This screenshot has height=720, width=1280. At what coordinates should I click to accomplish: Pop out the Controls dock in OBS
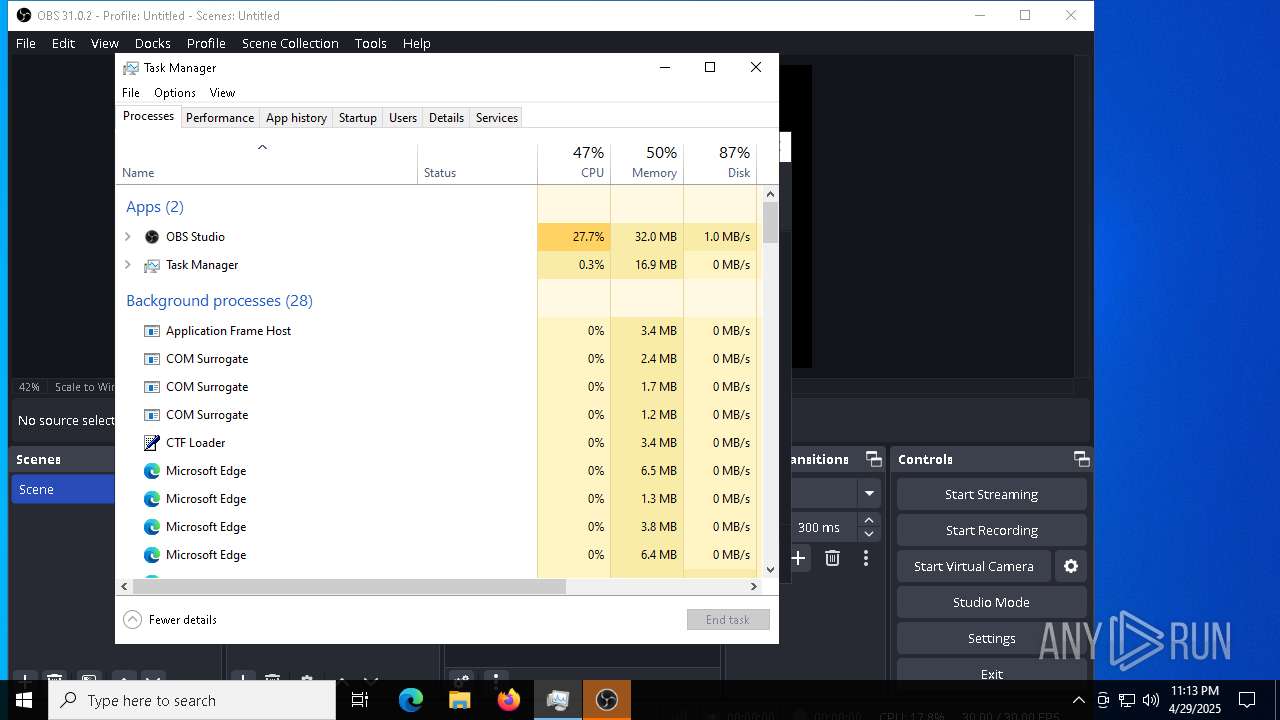pyautogui.click(x=1081, y=459)
